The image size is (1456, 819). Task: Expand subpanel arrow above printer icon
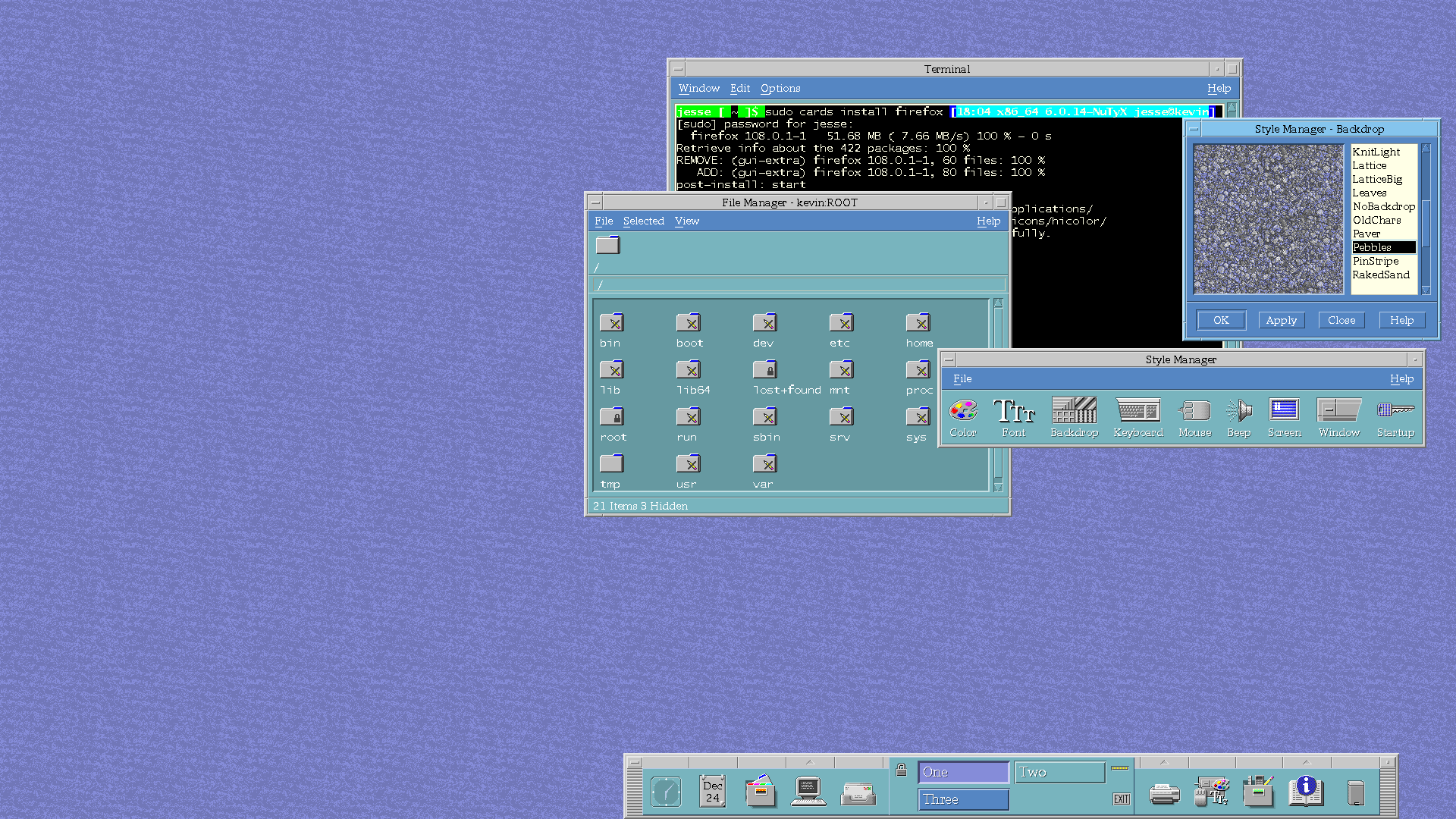[1164, 761]
